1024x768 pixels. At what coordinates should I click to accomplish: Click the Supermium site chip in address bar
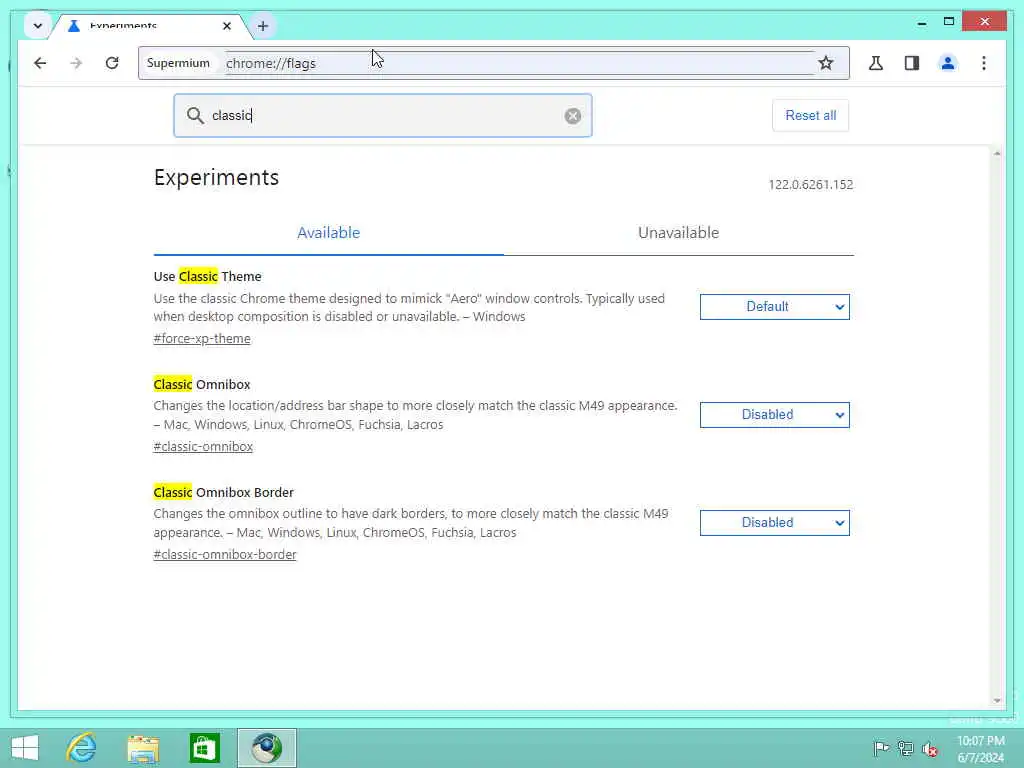tap(178, 63)
